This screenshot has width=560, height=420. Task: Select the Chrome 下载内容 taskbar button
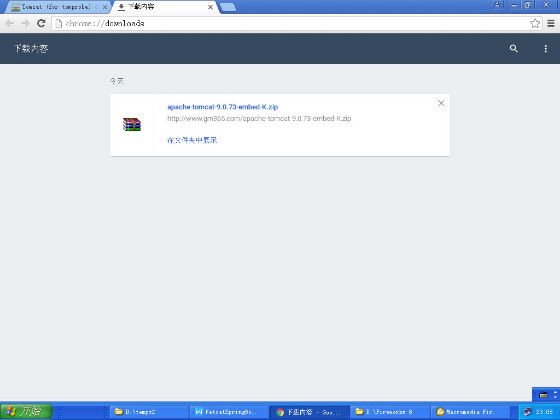309,412
